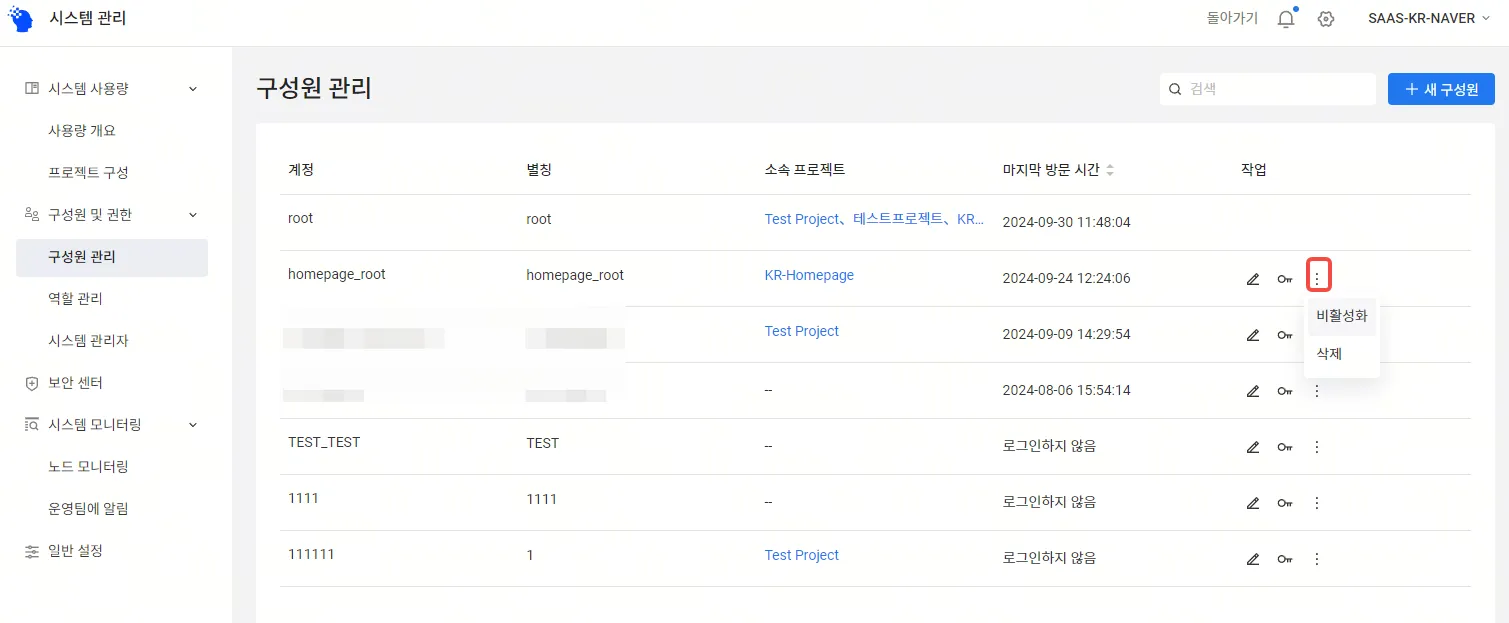1509x623 pixels.
Task: Edit member visited 2024-08-06 15:54:14
Action: pyautogui.click(x=1253, y=391)
